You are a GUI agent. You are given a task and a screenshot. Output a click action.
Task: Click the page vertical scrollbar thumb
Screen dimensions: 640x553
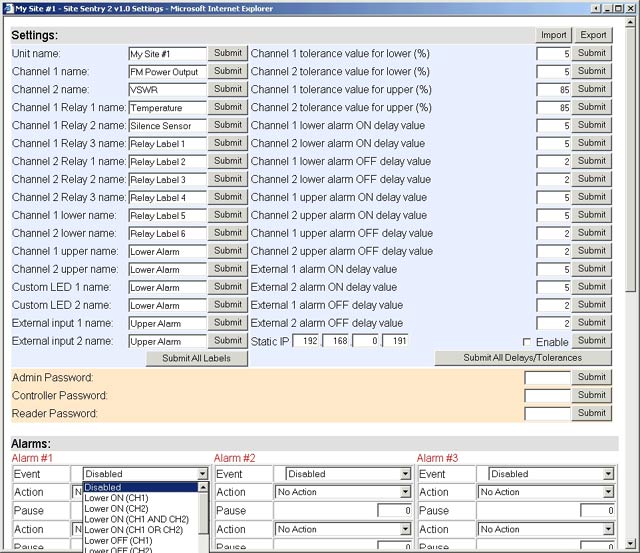coord(630,160)
